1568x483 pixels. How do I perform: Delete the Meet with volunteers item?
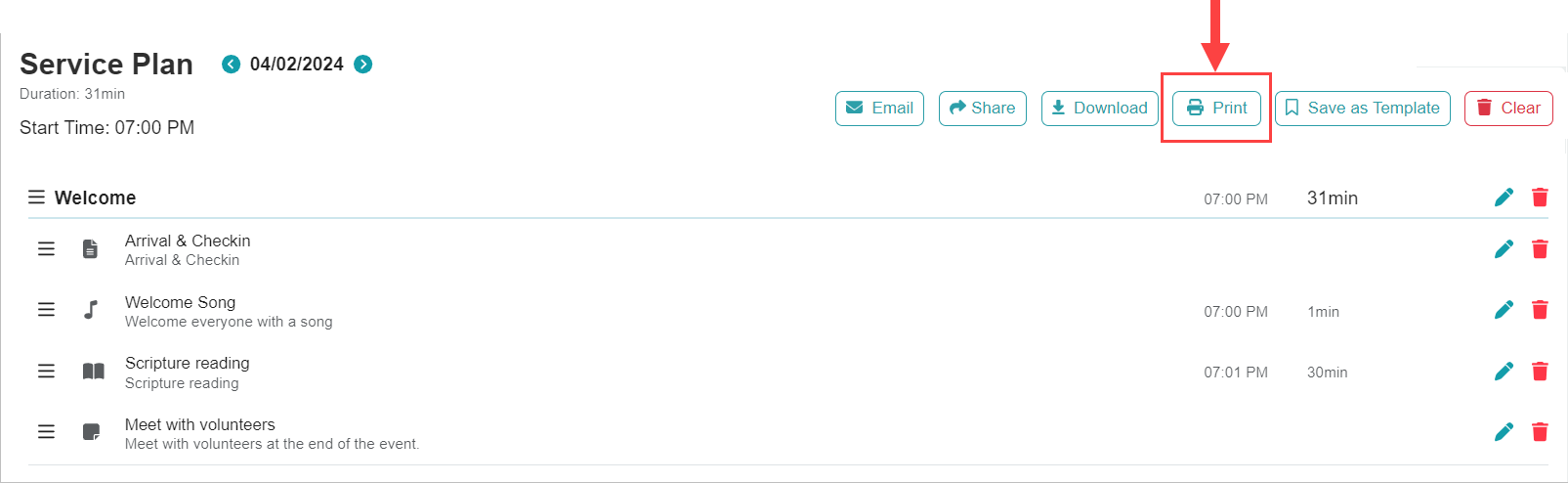click(x=1540, y=432)
